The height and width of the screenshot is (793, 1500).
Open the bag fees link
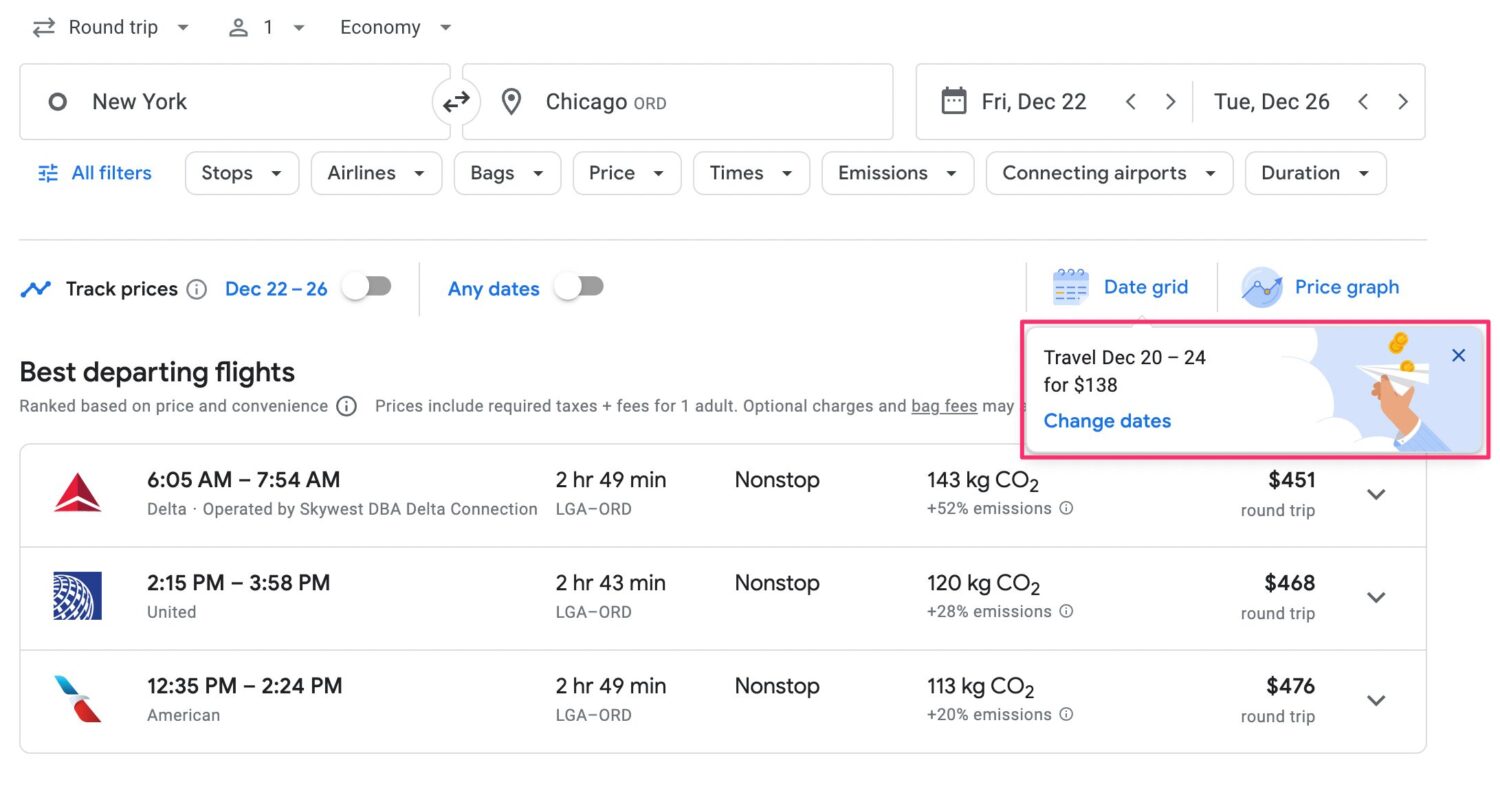click(x=944, y=406)
